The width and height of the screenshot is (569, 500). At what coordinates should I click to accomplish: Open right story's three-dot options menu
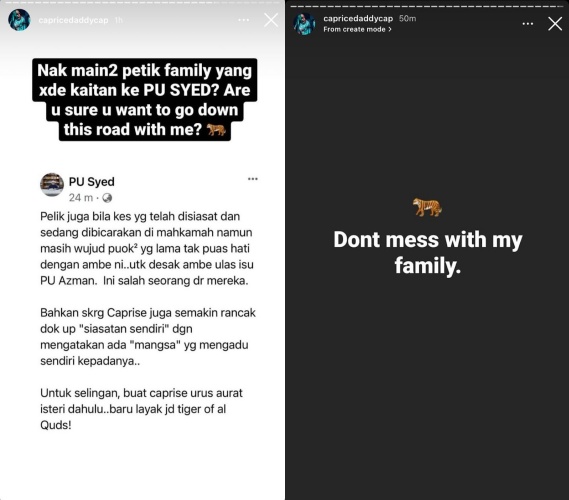[x=528, y=24]
